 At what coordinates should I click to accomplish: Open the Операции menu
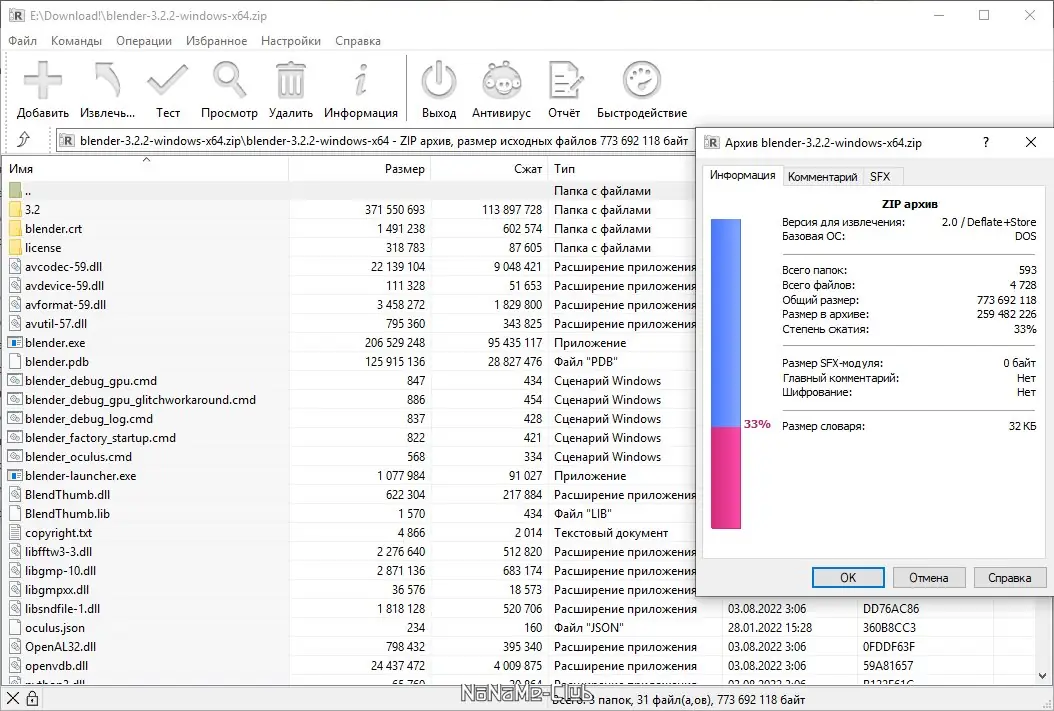coord(144,41)
